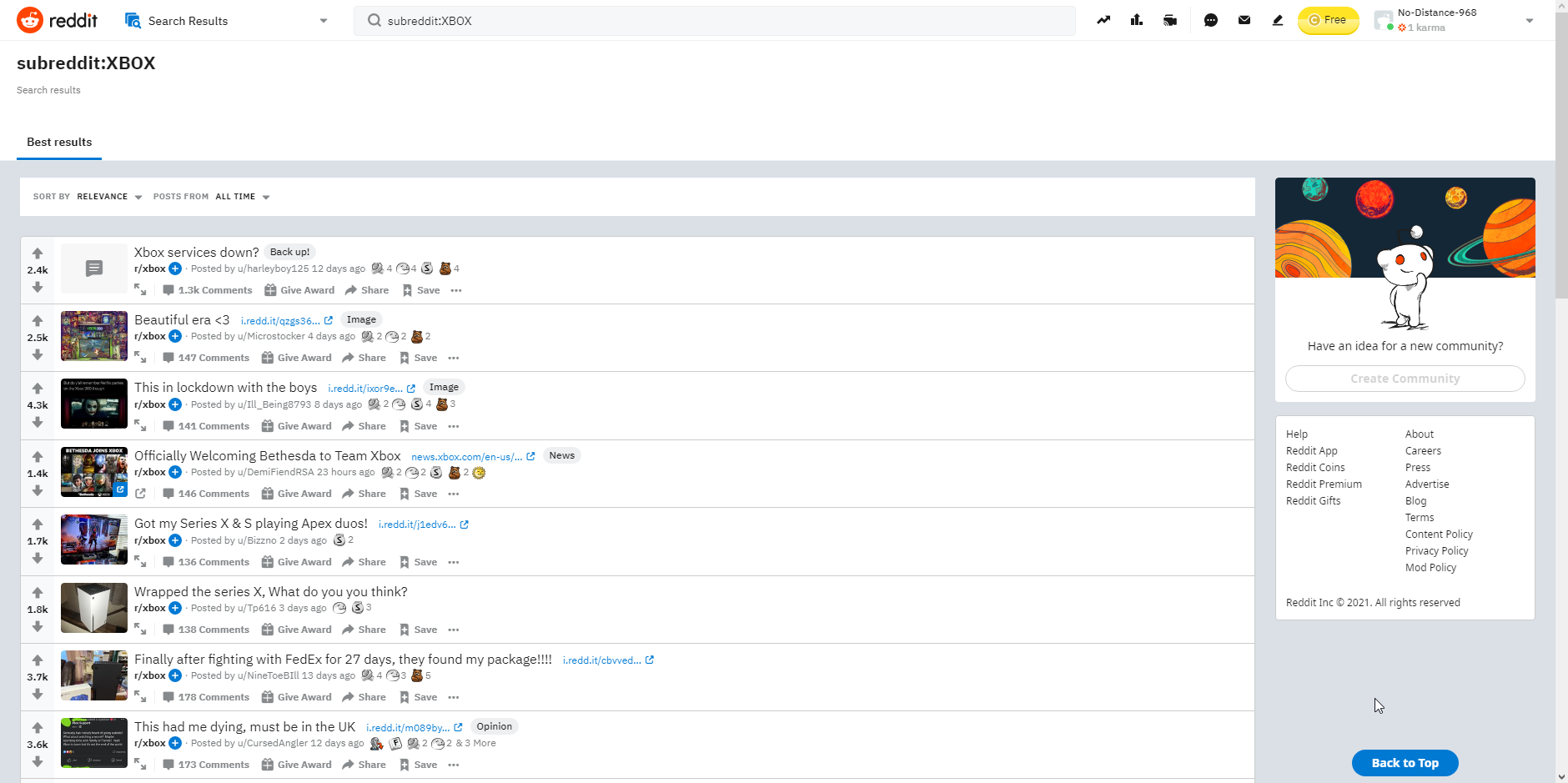The image size is (1568, 783).
Task: Join r/xbox plus icon on 'Beautiful era <3'
Action: pos(175,336)
